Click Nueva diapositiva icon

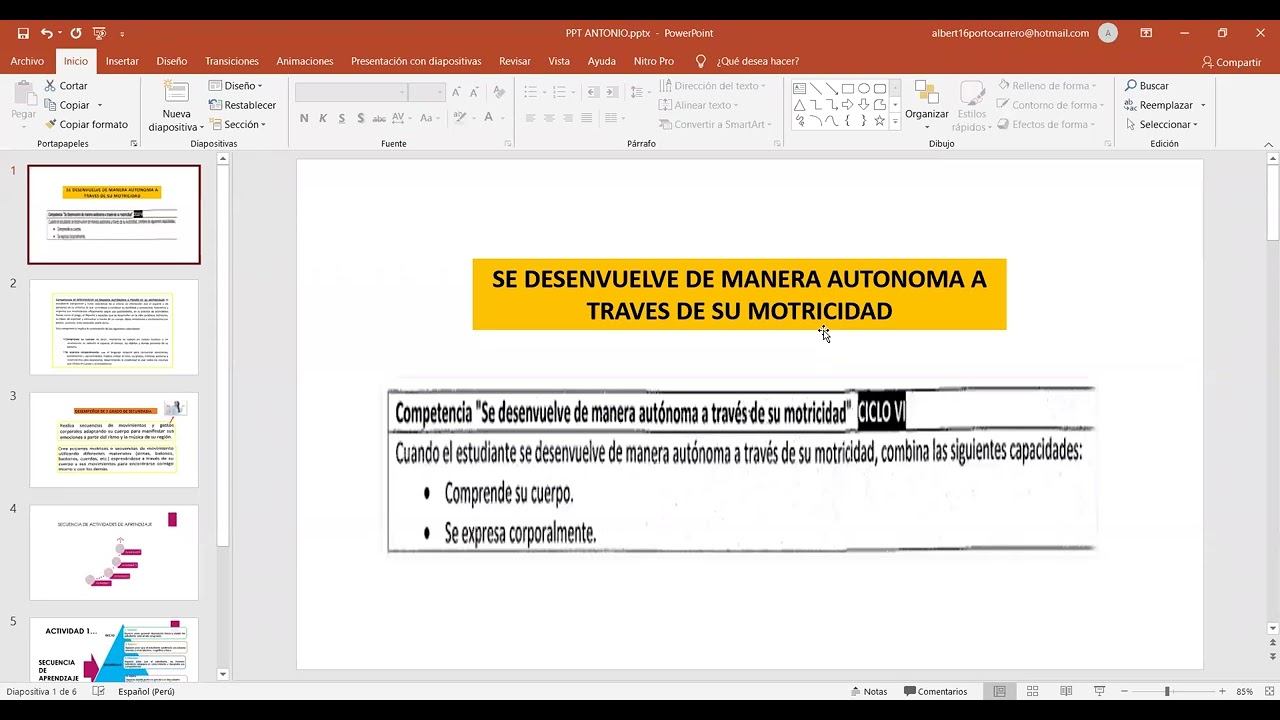click(x=176, y=106)
